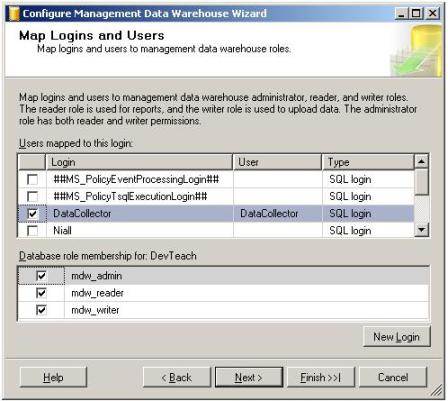Open the New Login dialog
448x401 pixels.
tap(397, 337)
